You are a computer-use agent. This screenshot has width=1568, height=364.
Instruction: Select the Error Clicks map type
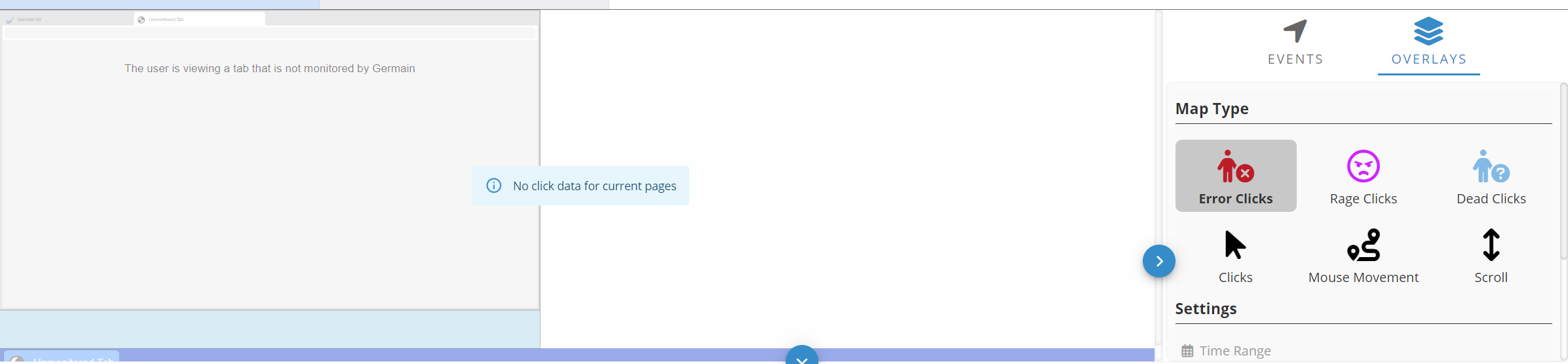[1235, 176]
